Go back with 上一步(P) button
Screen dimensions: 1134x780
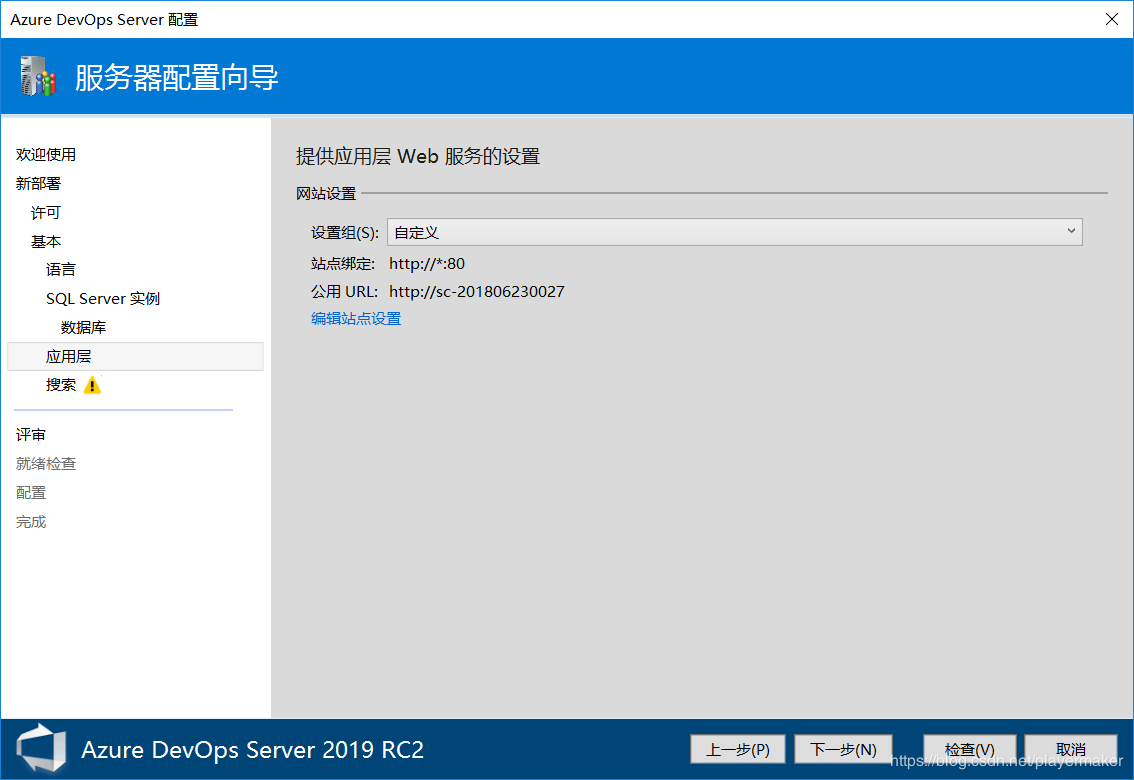click(738, 749)
